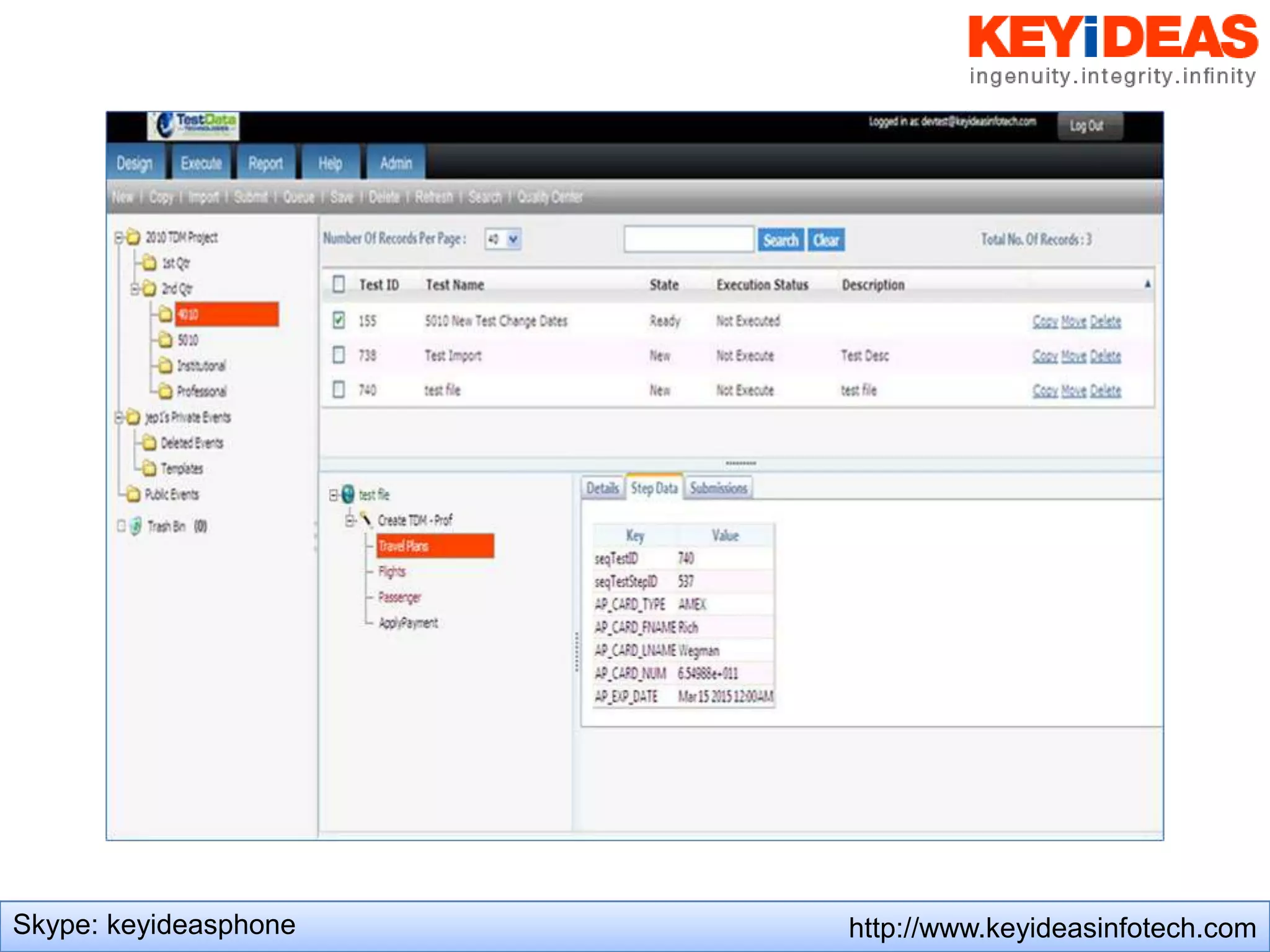The height and width of the screenshot is (952, 1270).
Task: Click Copy link for test 740
Action: coord(1045,390)
